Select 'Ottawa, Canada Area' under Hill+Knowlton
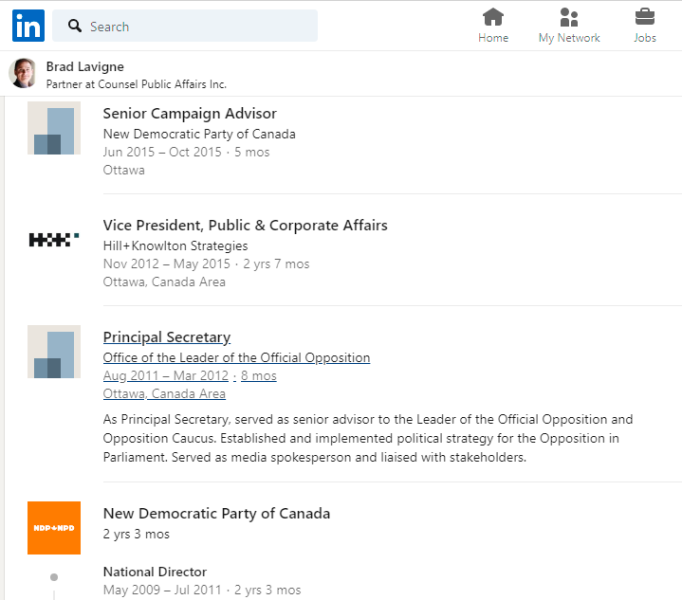This screenshot has width=682, height=600. tap(164, 282)
